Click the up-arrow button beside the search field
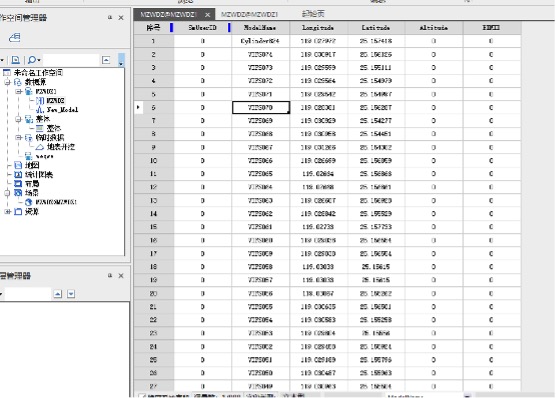556x398 pixels. (106, 60)
